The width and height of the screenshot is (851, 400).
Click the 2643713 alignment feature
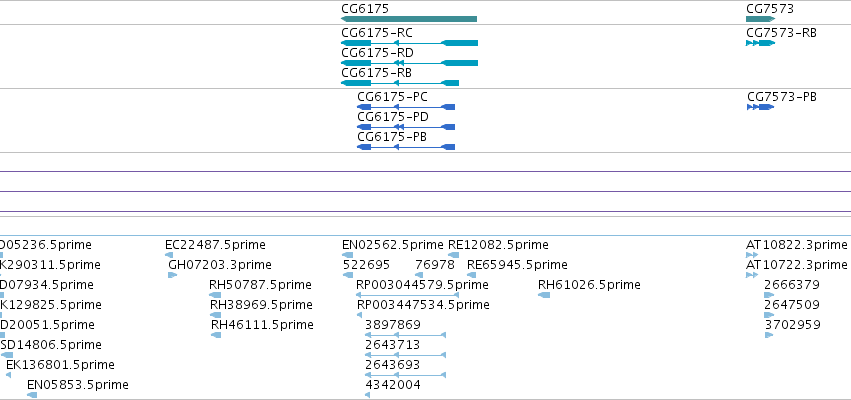(405, 355)
